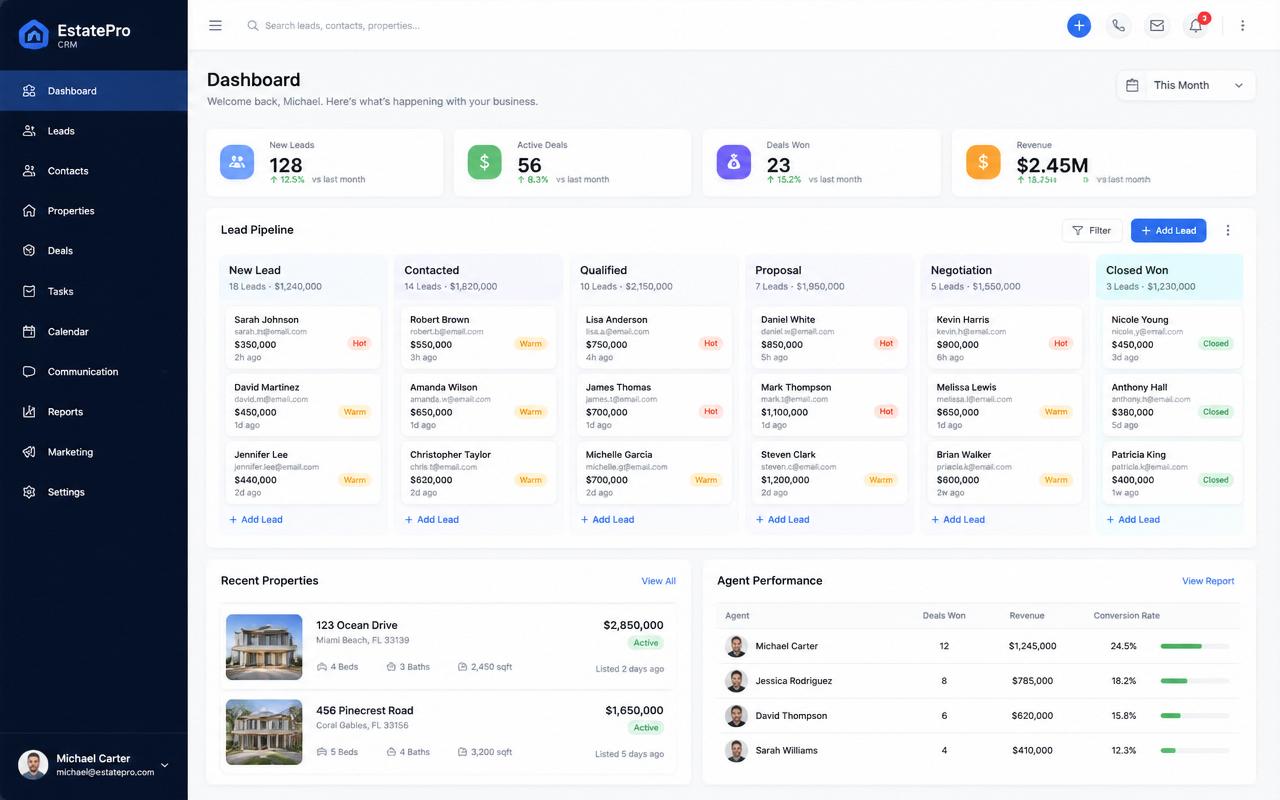Click the Conversion Rate column header
The image size is (1280, 800).
point(1126,616)
